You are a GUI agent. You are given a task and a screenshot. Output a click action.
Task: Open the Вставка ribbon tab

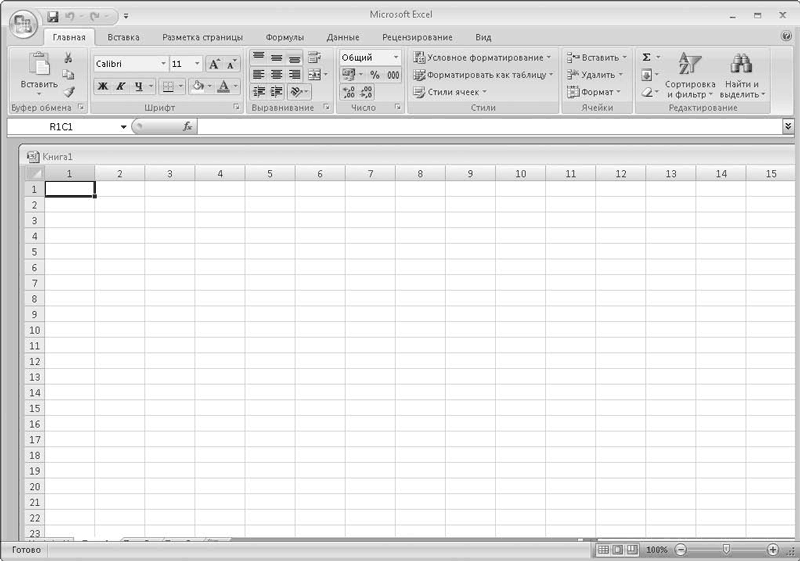click(x=123, y=37)
